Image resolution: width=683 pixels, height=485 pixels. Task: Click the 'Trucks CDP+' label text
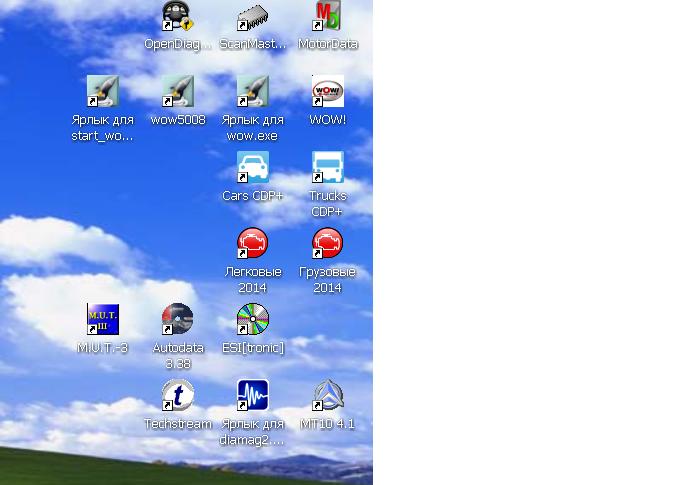point(328,203)
